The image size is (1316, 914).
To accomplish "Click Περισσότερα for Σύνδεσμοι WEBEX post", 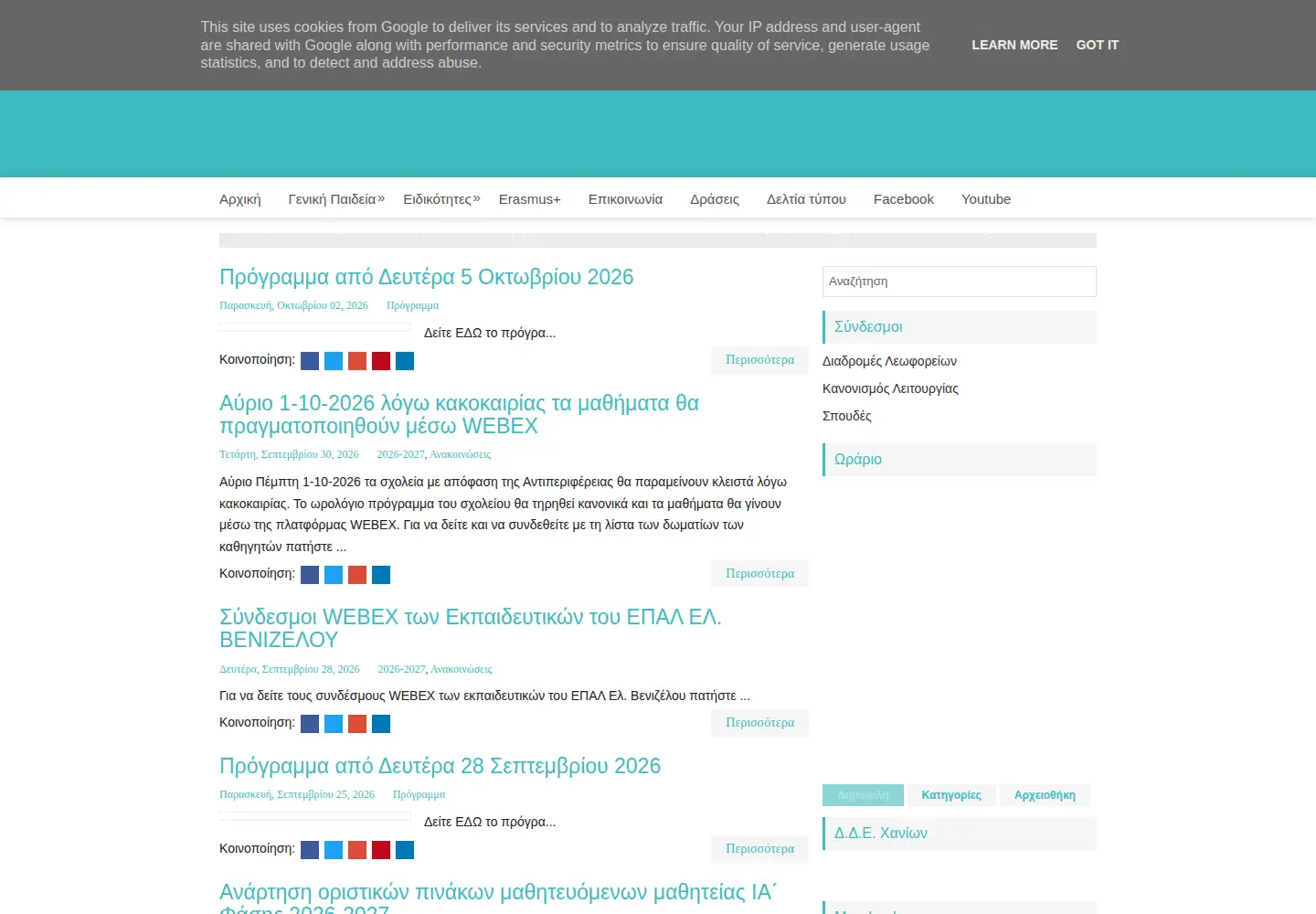I will 760,723.
